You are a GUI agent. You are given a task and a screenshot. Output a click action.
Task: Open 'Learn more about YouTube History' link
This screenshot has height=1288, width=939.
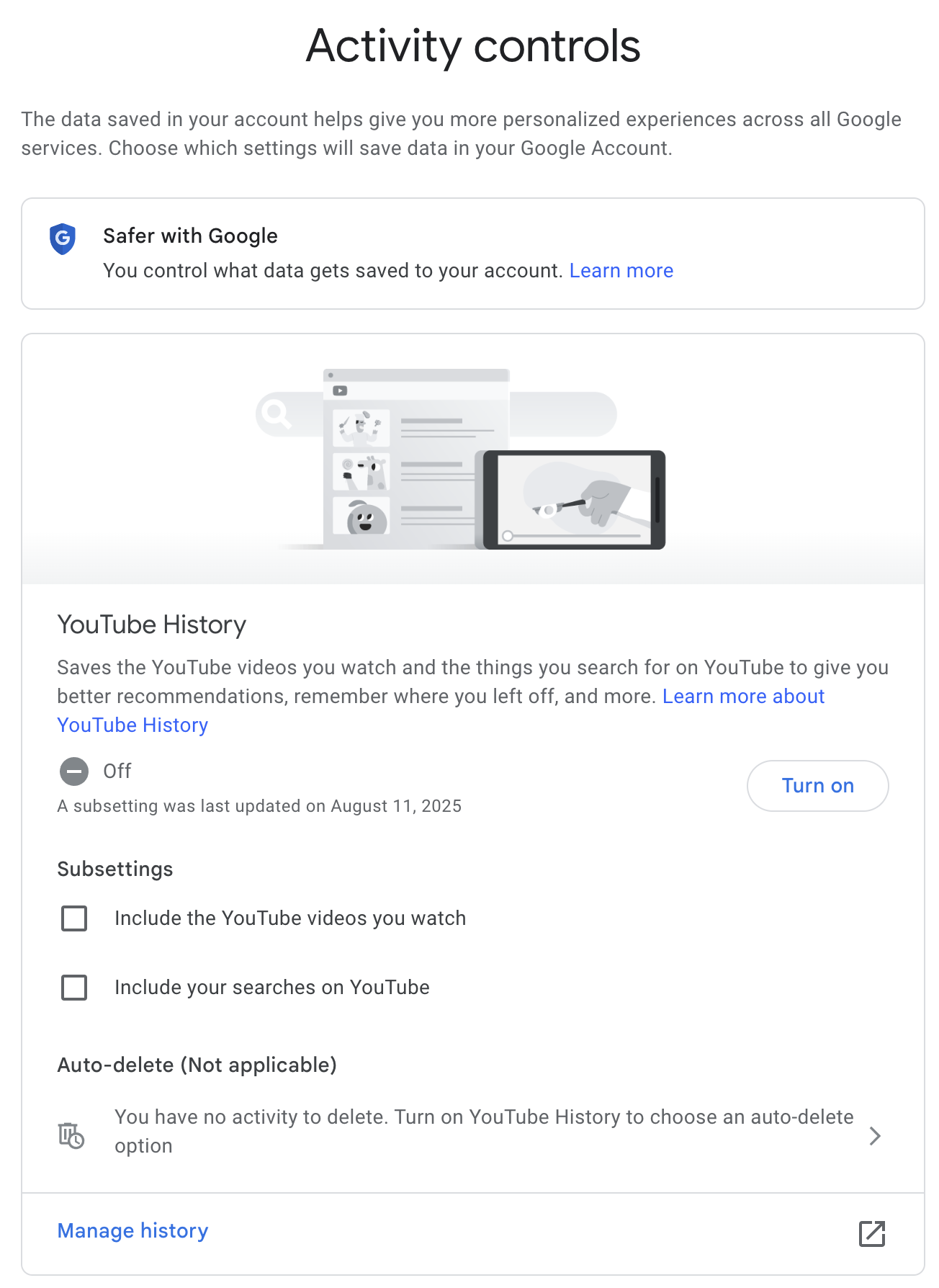click(742, 697)
